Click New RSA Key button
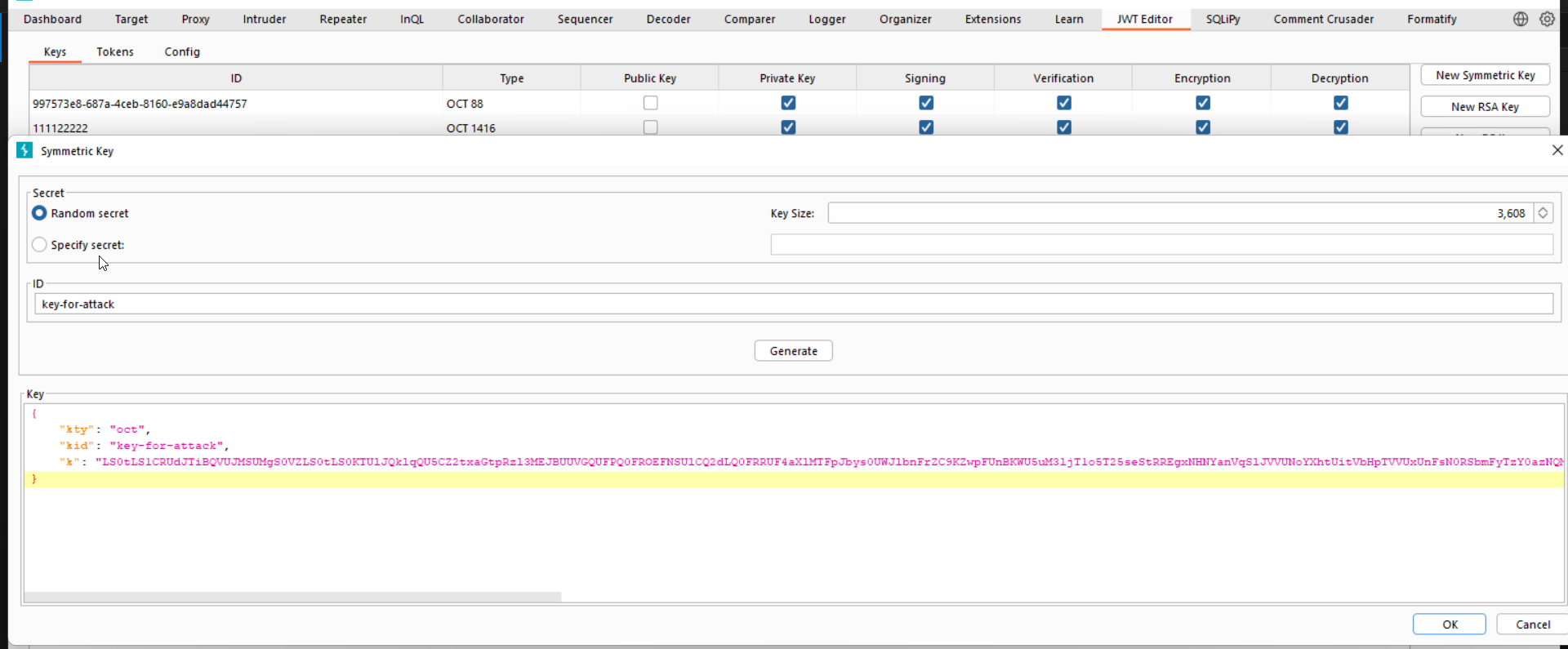The height and width of the screenshot is (649, 1568). point(1484,107)
